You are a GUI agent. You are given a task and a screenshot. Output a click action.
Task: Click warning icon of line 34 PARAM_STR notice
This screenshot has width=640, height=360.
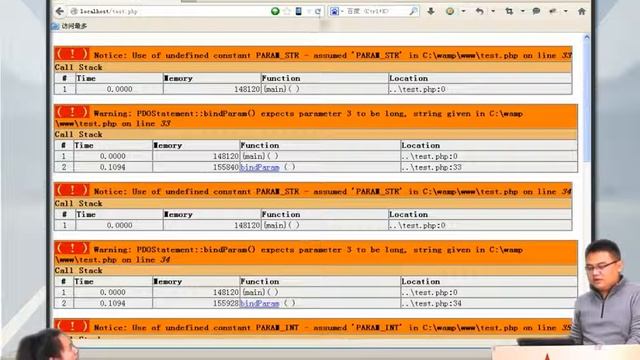(72, 190)
